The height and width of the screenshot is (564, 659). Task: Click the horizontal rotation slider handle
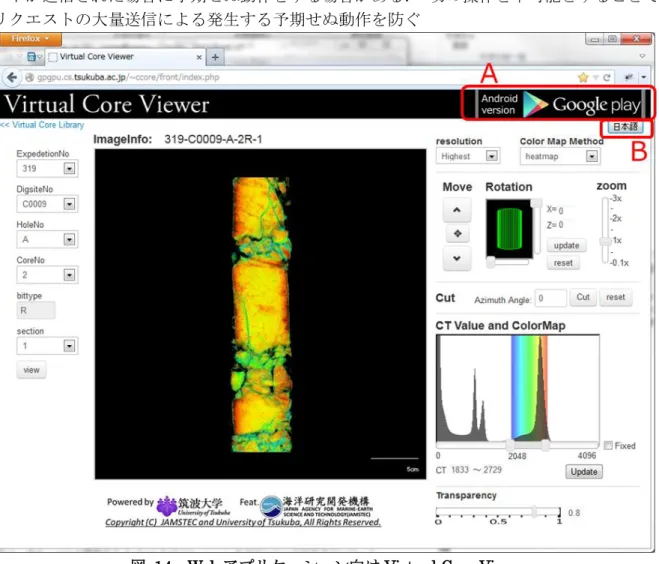click(490, 262)
